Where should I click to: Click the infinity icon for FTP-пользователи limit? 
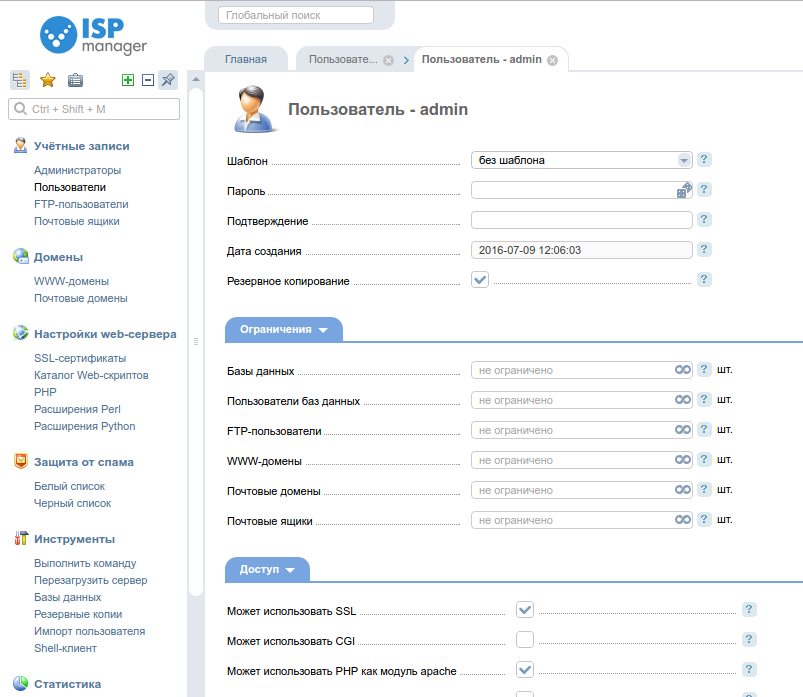pos(683,430)
